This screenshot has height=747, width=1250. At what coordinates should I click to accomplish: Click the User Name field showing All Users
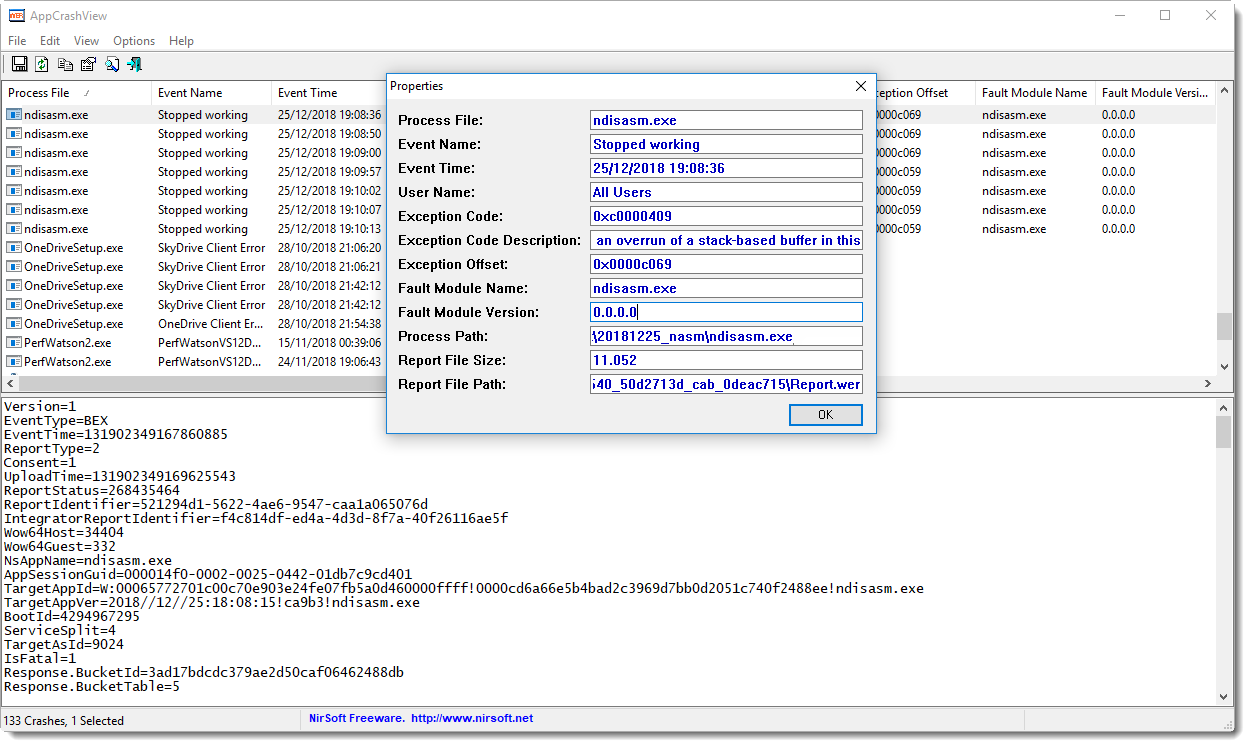click(726, 192)
